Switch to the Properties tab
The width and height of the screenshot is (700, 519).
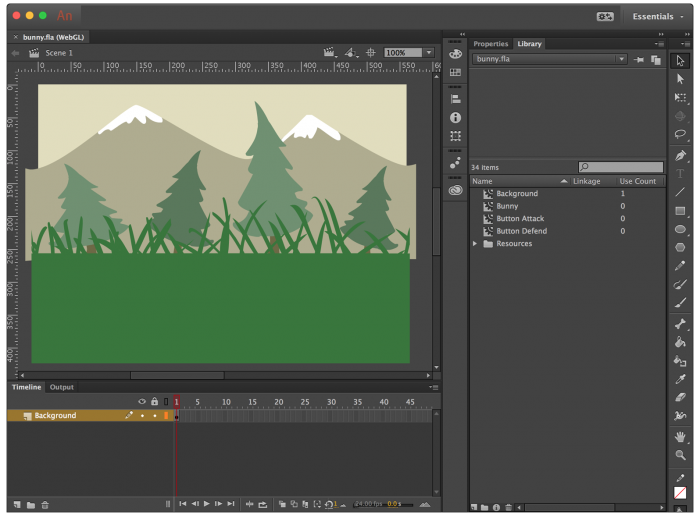(x=490, y=44)
